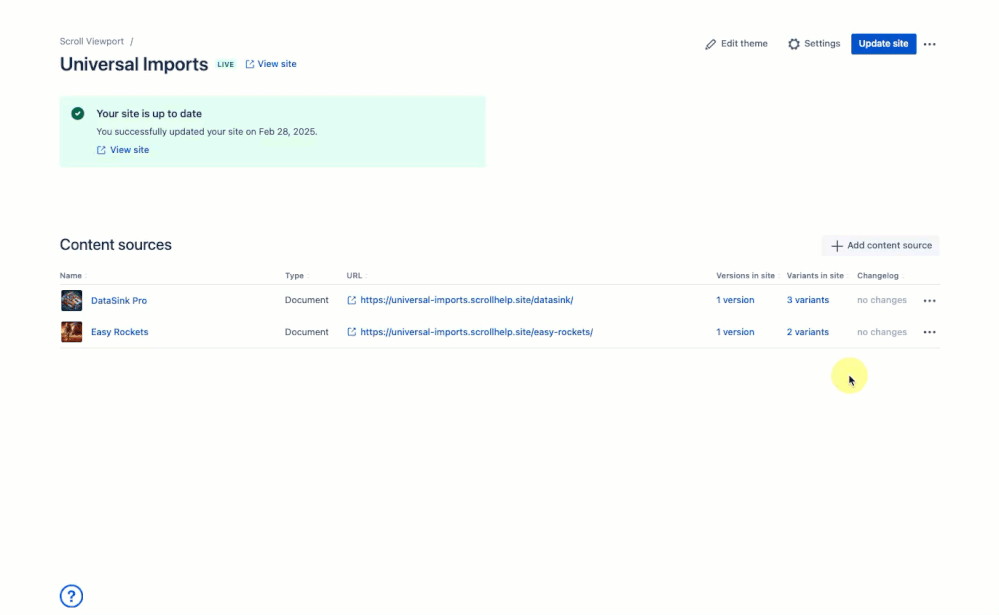Open View site link in the banner
Screen dimensions: 999x615
123,150
